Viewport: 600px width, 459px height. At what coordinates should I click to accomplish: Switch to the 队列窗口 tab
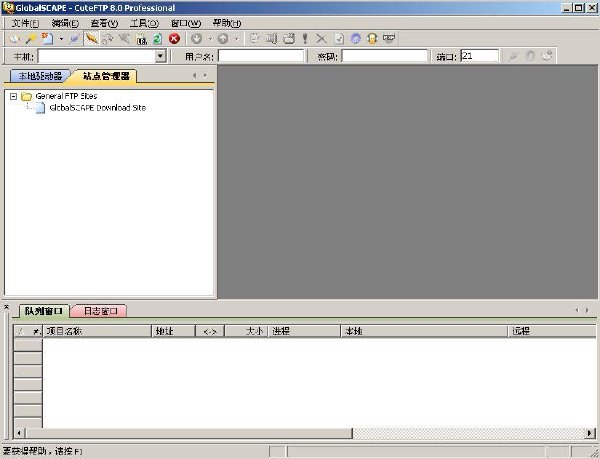[x=43, y=311]
